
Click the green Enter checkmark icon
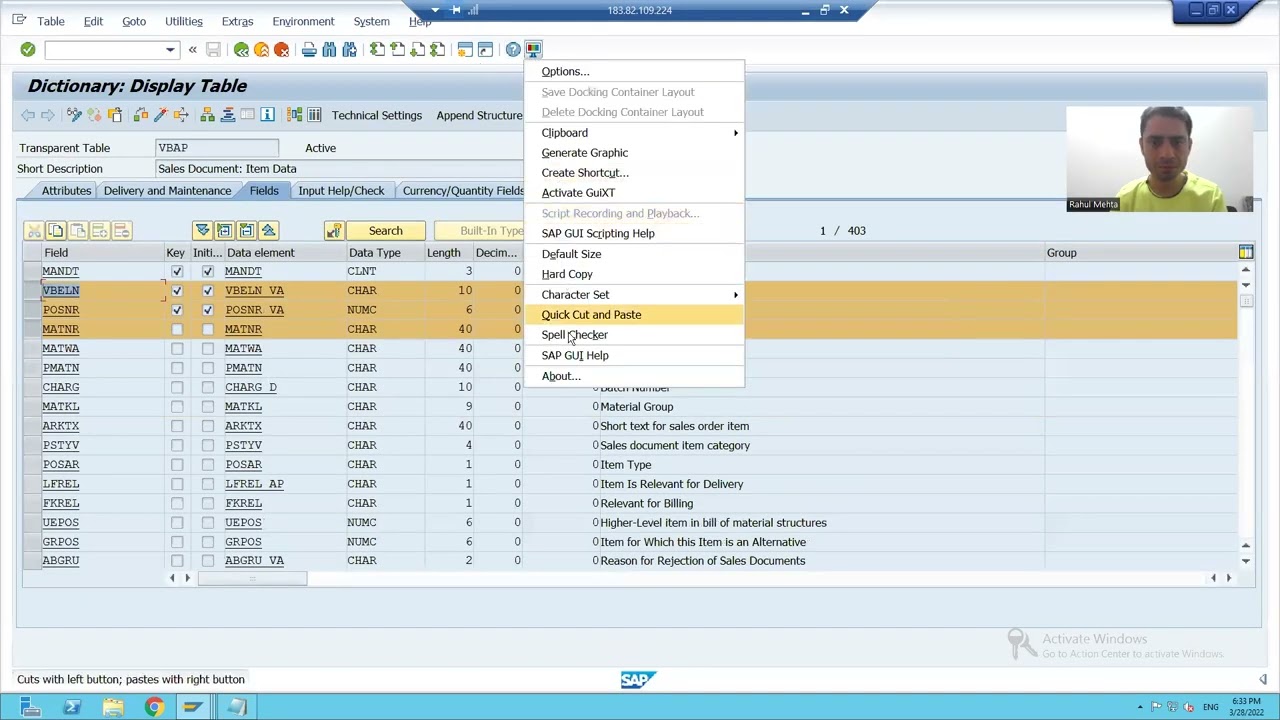point(28,49)
